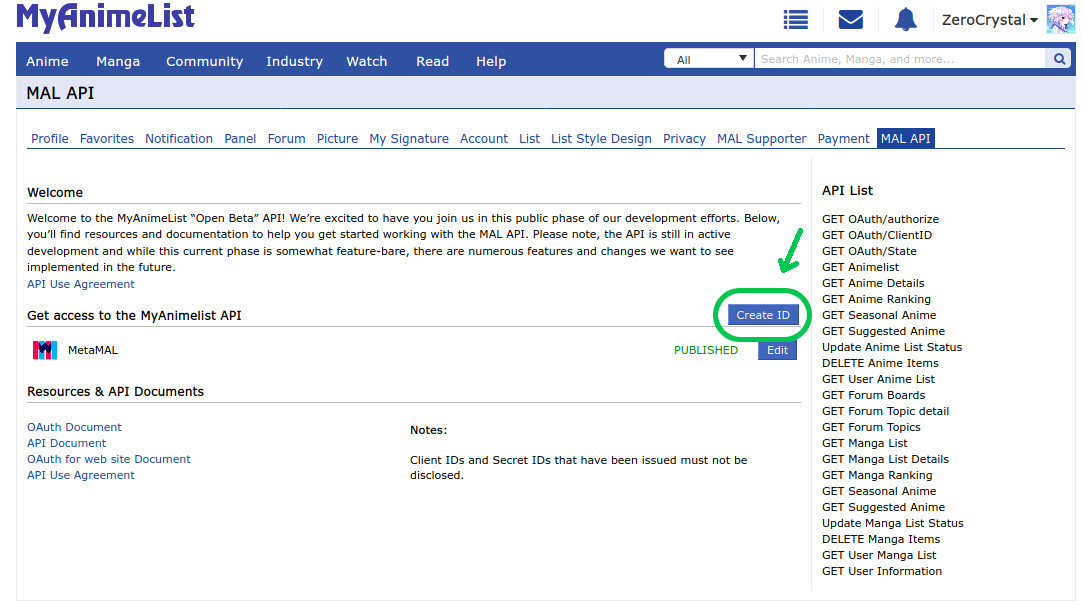Image resolution: width=1082 pixels, height=606 pixels.
Task: Click Edit button for MetaMAL
Action: [777, 351]
